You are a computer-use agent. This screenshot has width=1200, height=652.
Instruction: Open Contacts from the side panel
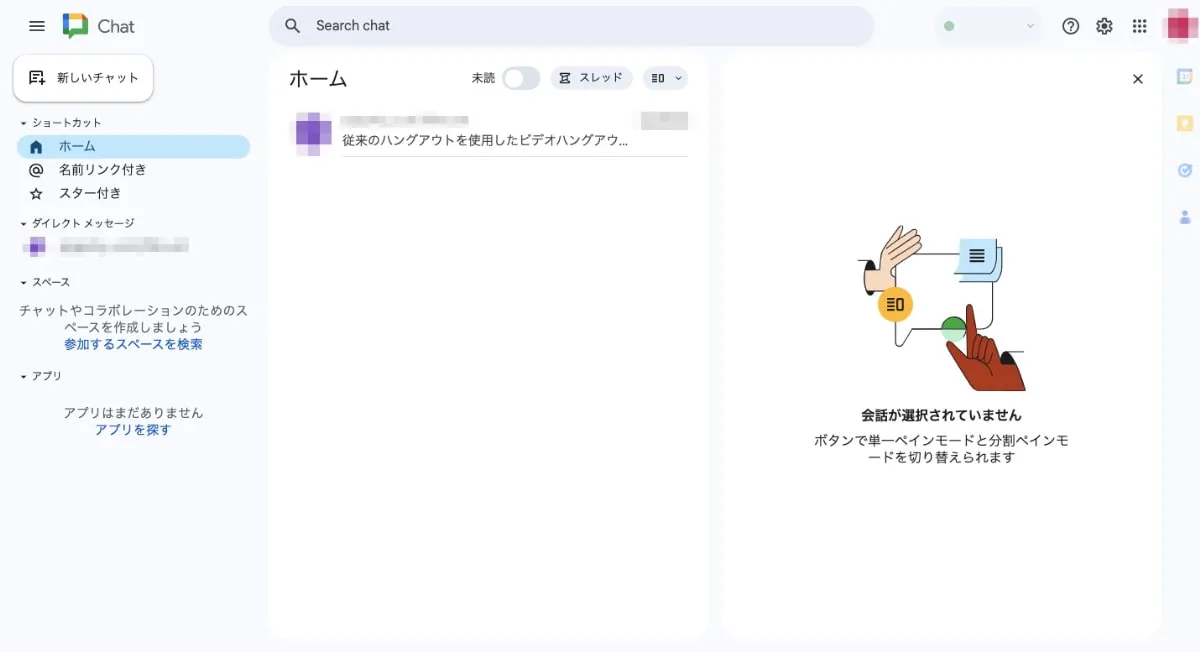point(1184,216)
